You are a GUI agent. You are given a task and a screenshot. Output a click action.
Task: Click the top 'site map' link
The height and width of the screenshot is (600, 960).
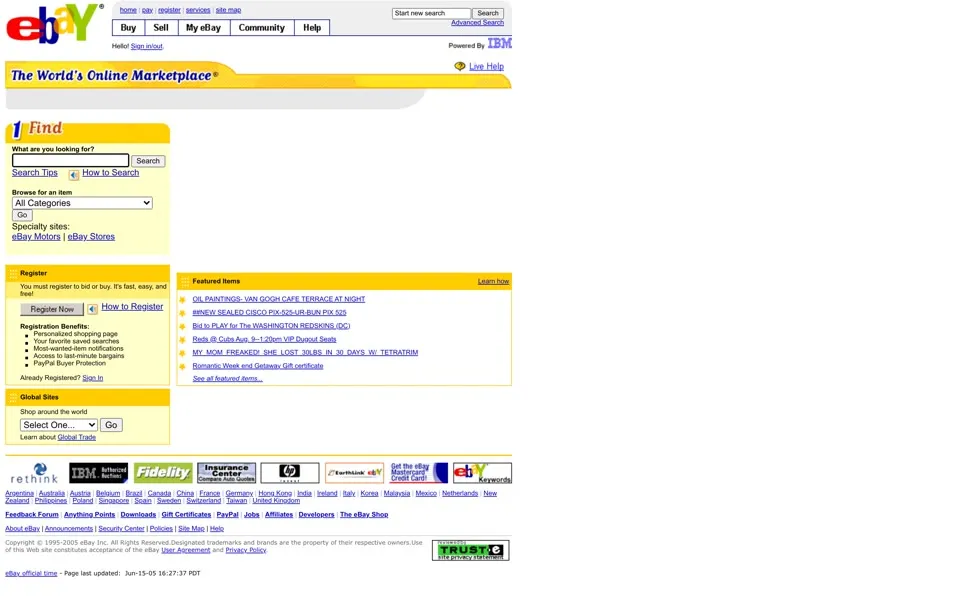(x=228, y=10)
